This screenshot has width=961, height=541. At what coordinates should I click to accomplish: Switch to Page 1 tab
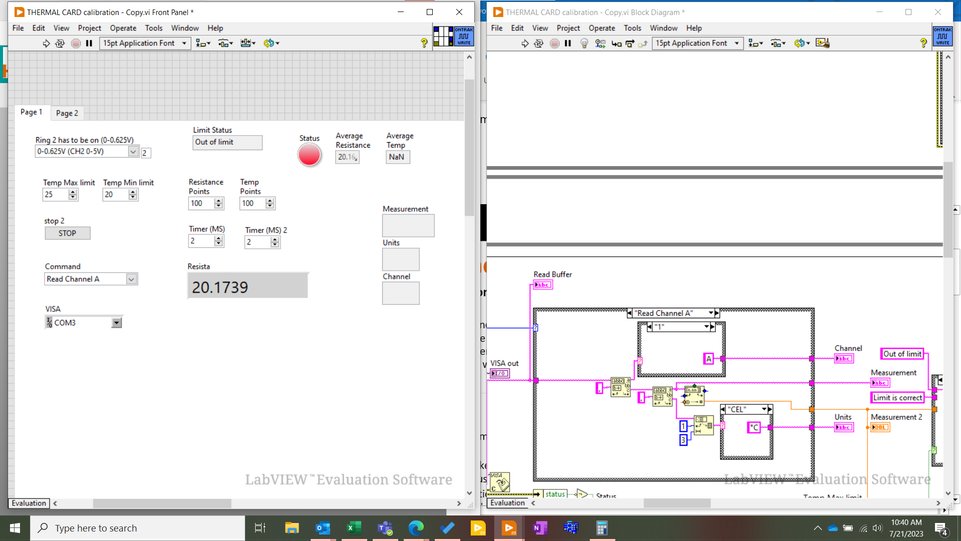pos(31,112)
